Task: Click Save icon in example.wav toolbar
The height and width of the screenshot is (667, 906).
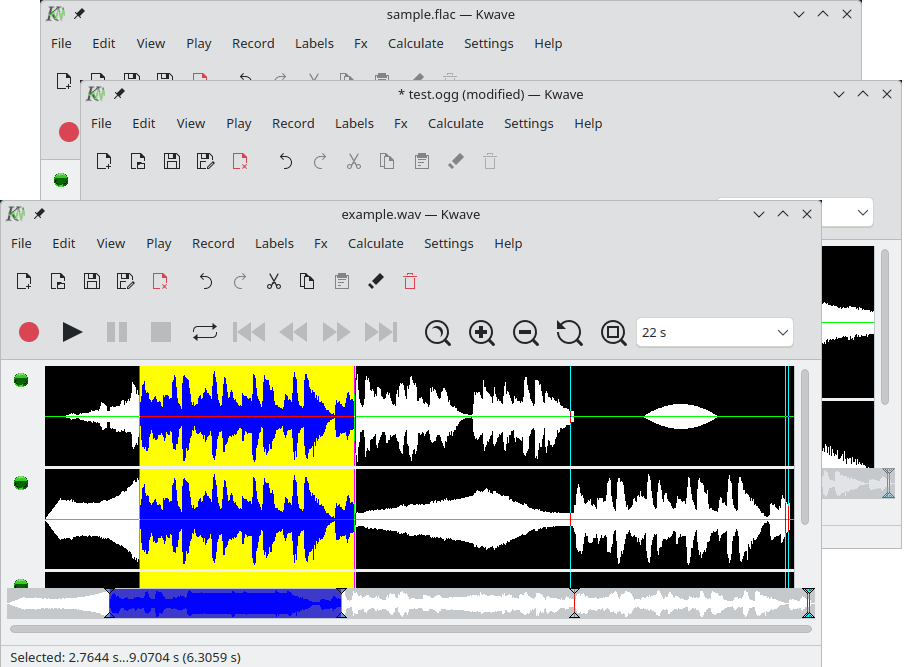Action: pos(92,281)
